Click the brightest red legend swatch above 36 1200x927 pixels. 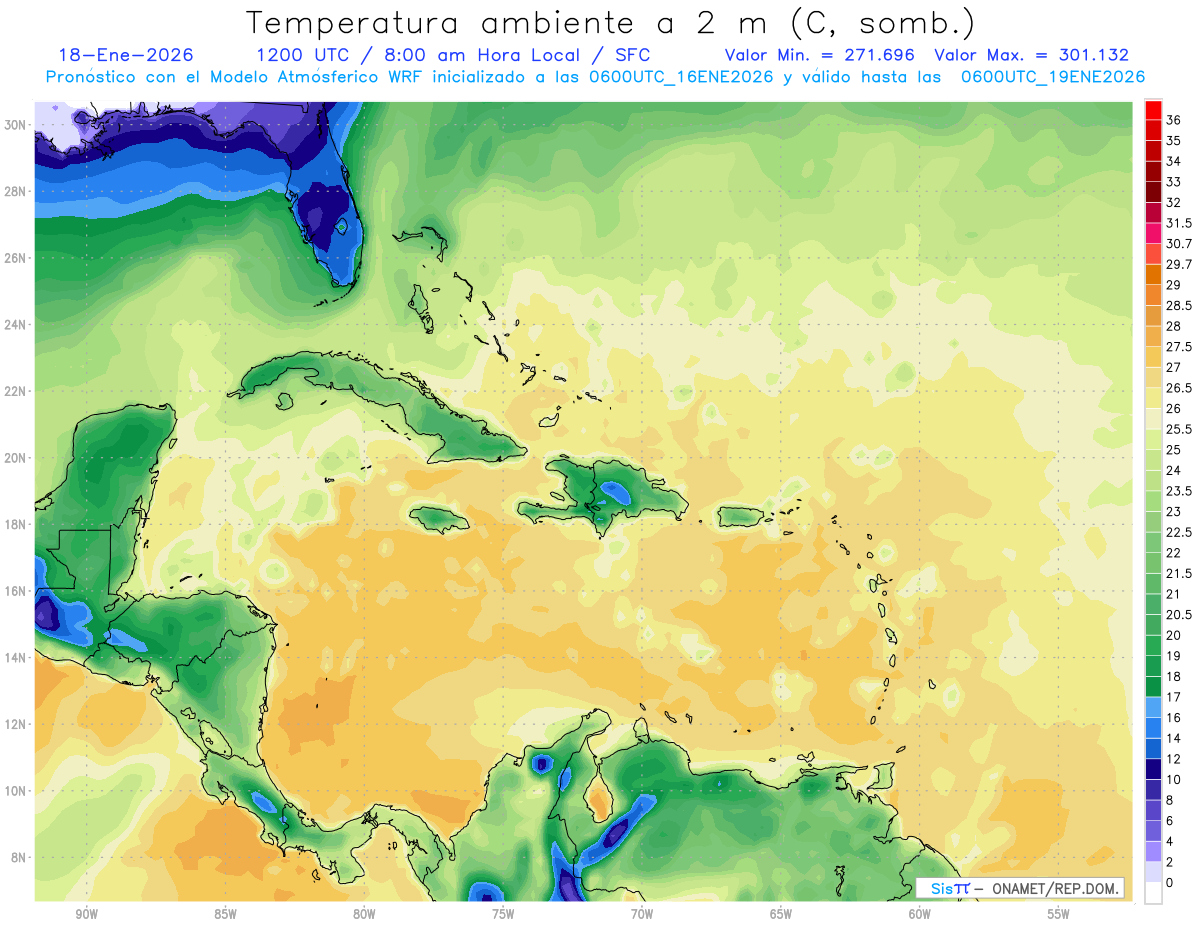[x=1153, y=110]
